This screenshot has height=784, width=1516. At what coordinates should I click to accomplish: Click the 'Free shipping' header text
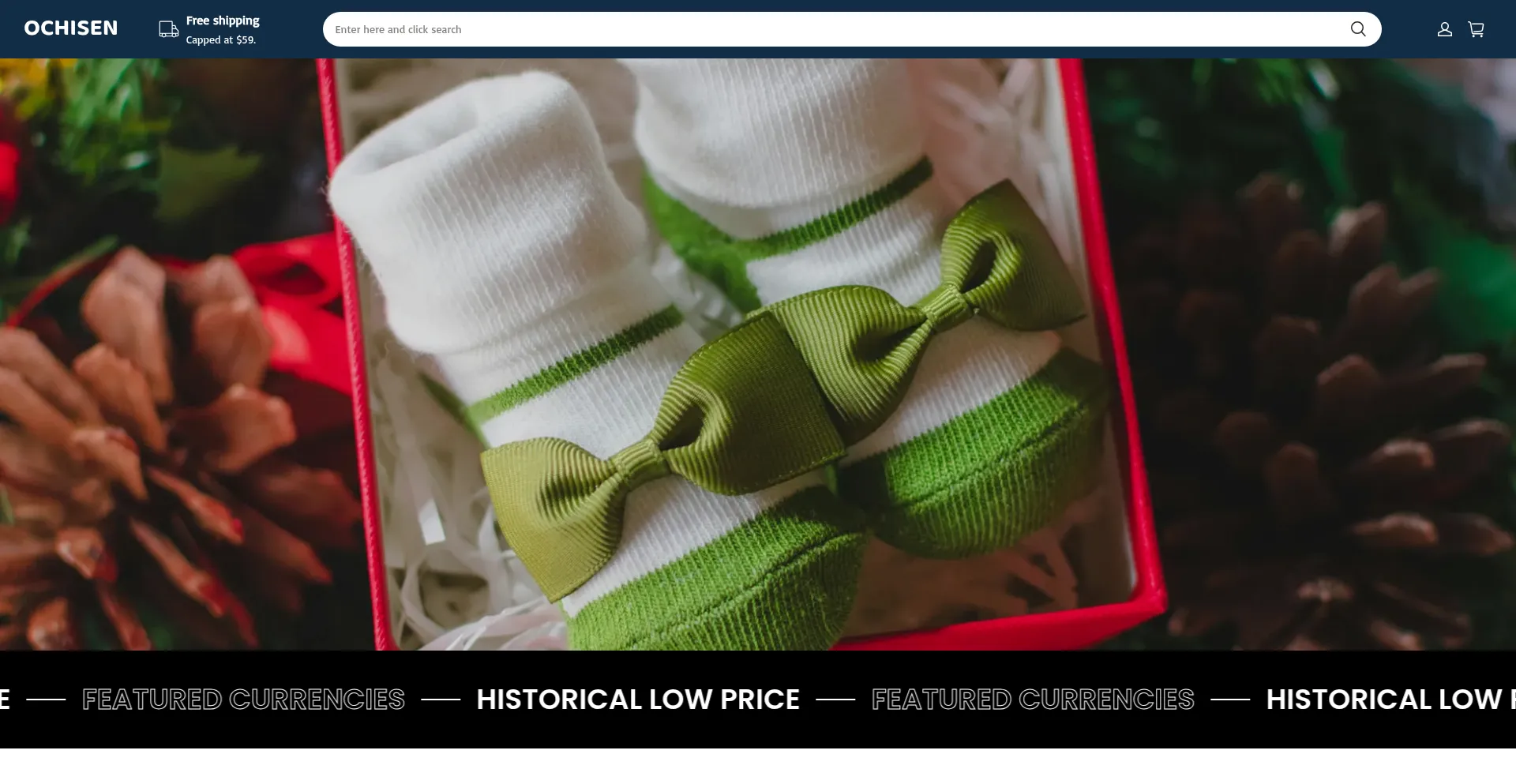[223, 21]
